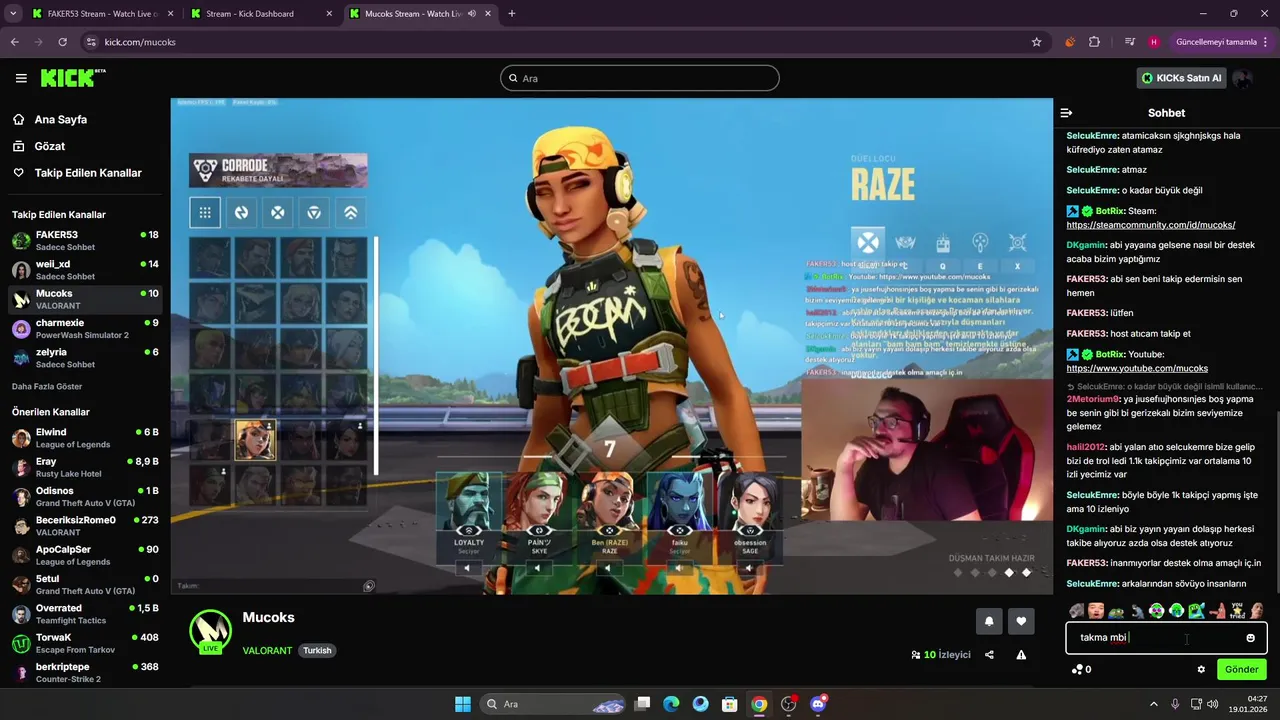Open Microsoft Store from taskbar
1280x720 pixels.
click(730, 704)
